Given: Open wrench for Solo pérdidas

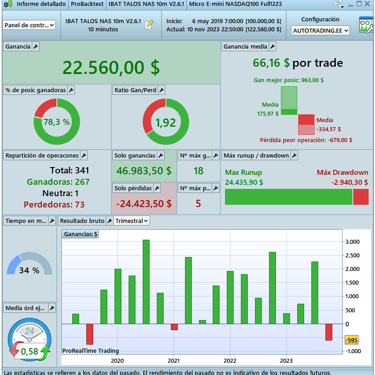Looking at the screenshot, I should click(157, 188).
